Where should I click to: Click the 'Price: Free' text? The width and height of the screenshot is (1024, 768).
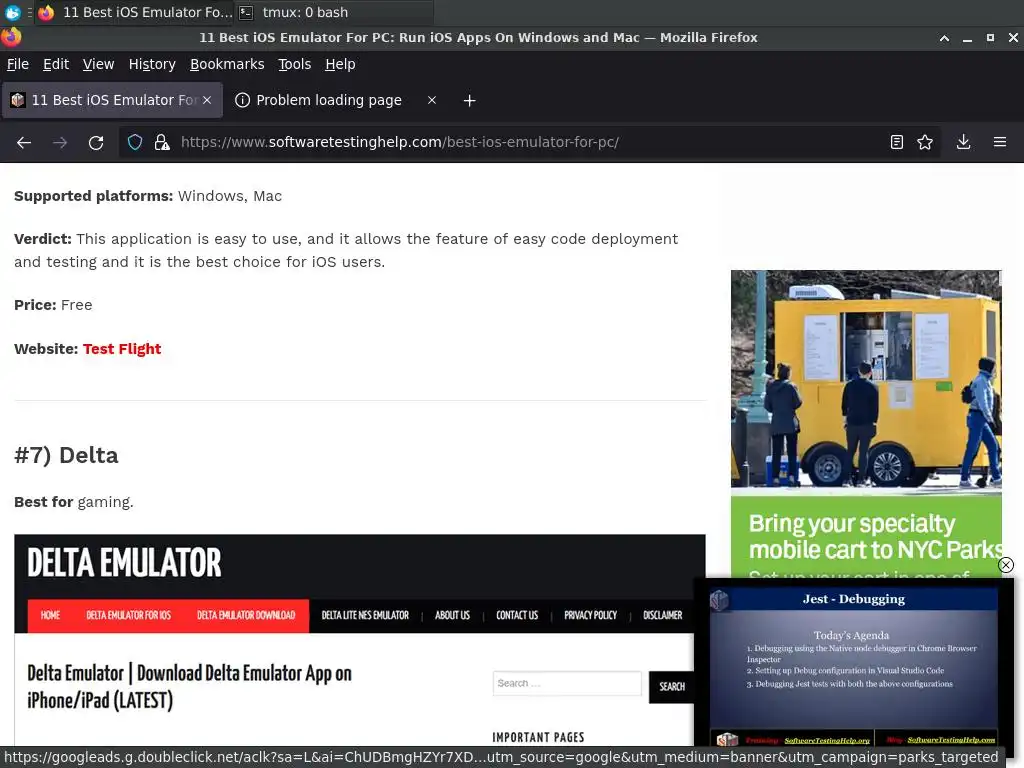(x=53, y=305)
